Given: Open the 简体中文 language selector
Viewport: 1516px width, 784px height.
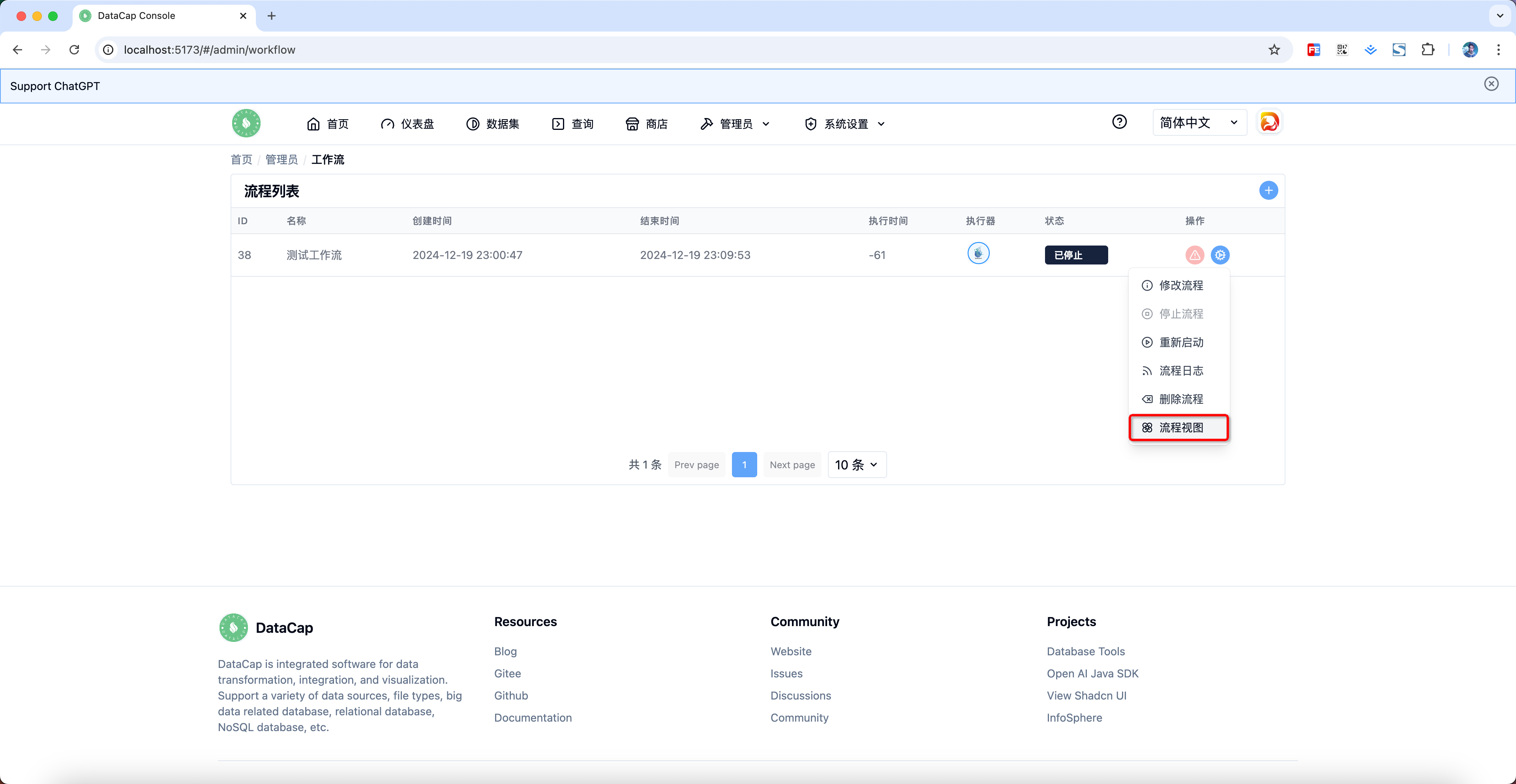Looking at the screenshot, I should coord(1199,122).
